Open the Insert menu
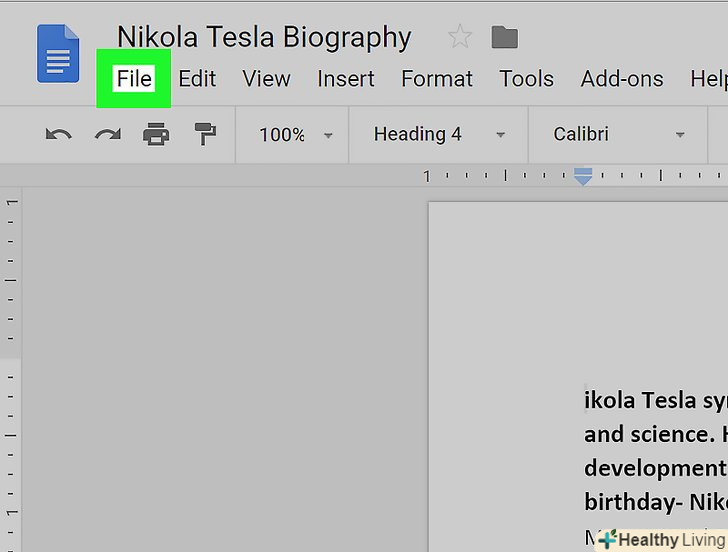 click(x=346, y=79)
